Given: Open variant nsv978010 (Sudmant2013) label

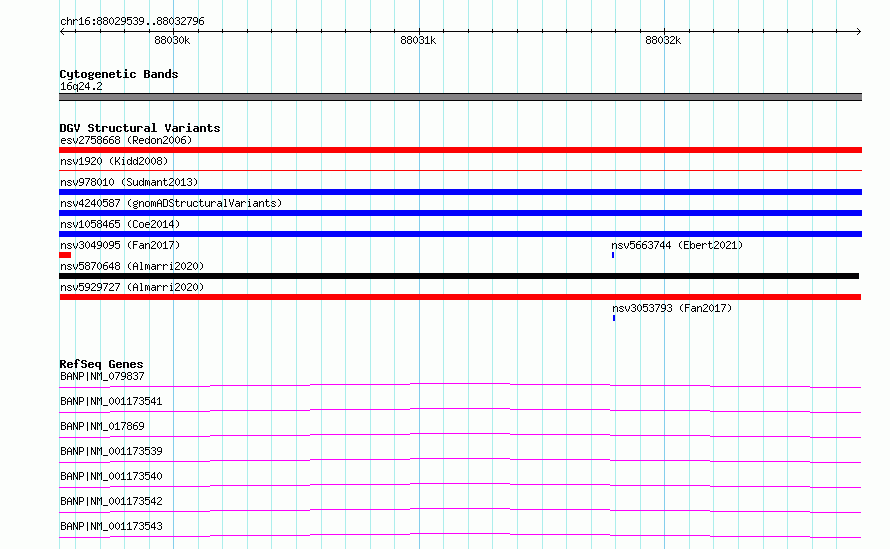Looking at the screenshot, I should pyautogui.click(x=129, y=182).
